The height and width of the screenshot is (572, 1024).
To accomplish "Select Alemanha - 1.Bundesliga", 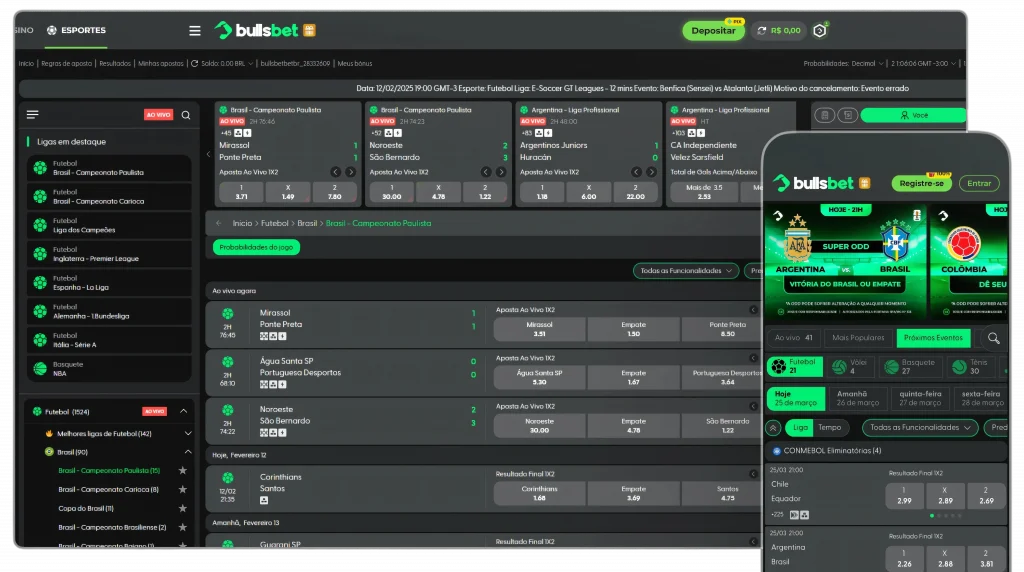I will point(109,311).
